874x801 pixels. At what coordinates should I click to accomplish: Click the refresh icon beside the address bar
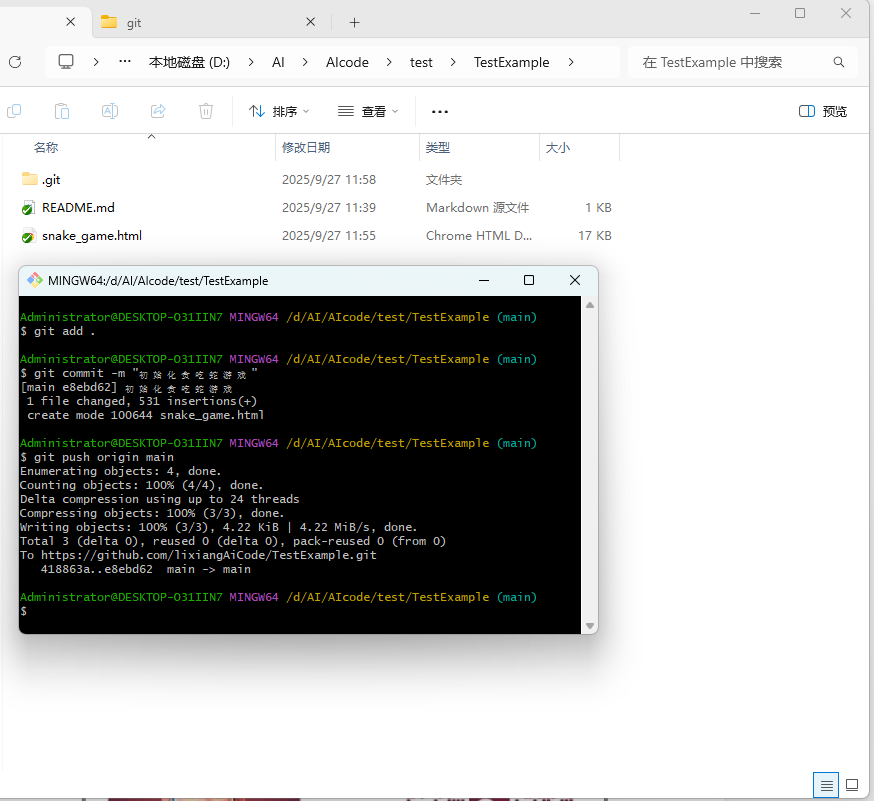[15, 62]
